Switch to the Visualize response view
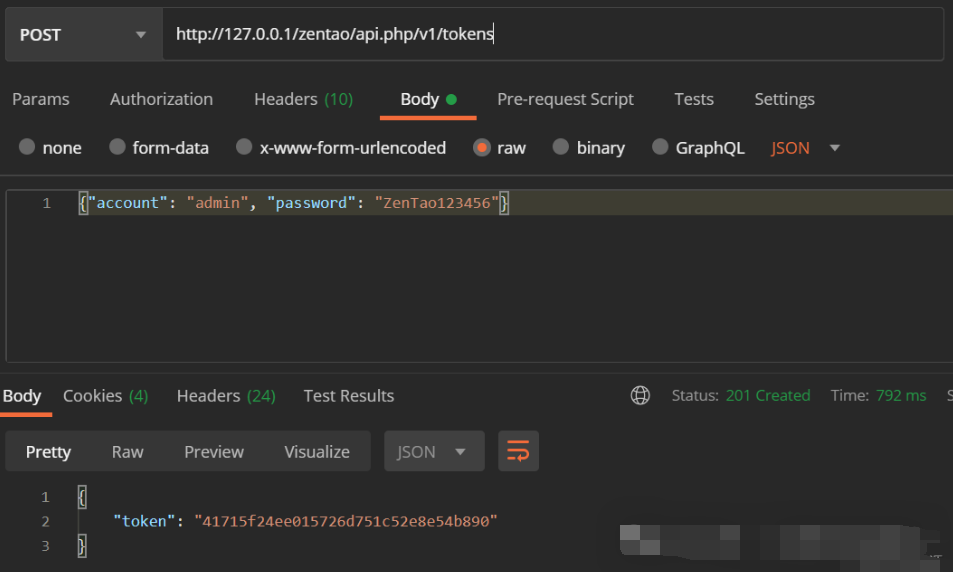 [x=317, y=452]
